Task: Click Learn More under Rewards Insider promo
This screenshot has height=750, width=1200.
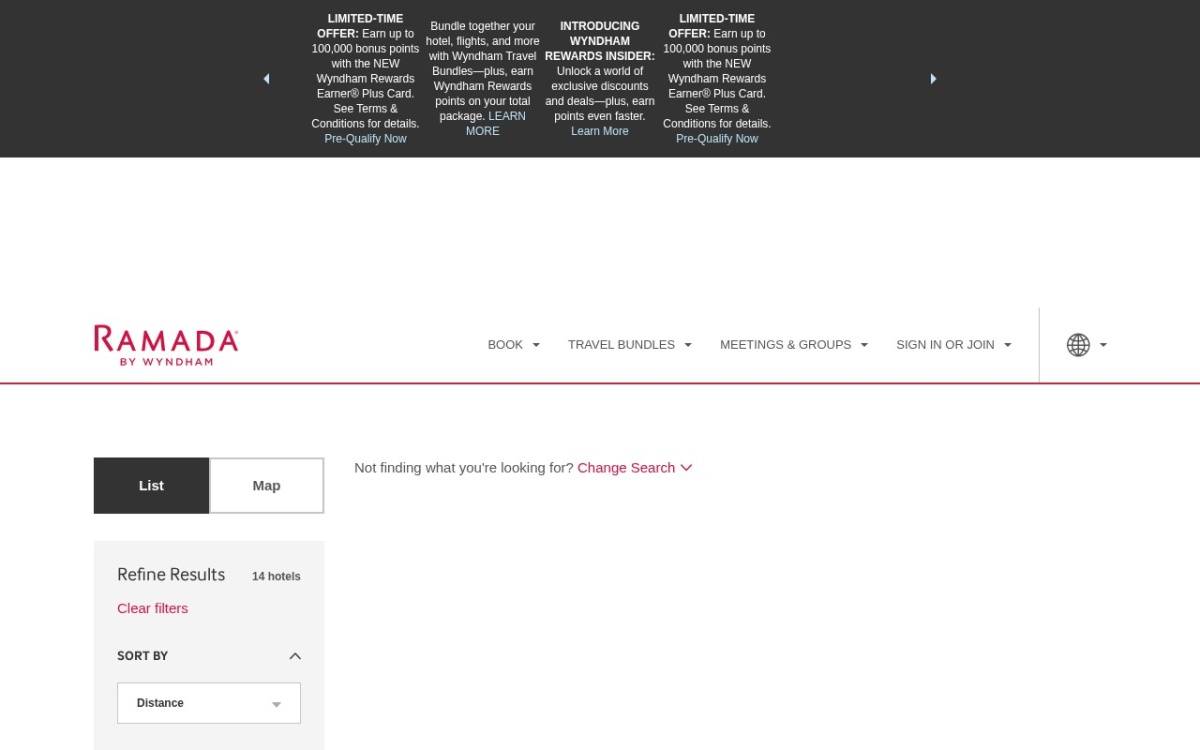Action: tap(600, 131)
